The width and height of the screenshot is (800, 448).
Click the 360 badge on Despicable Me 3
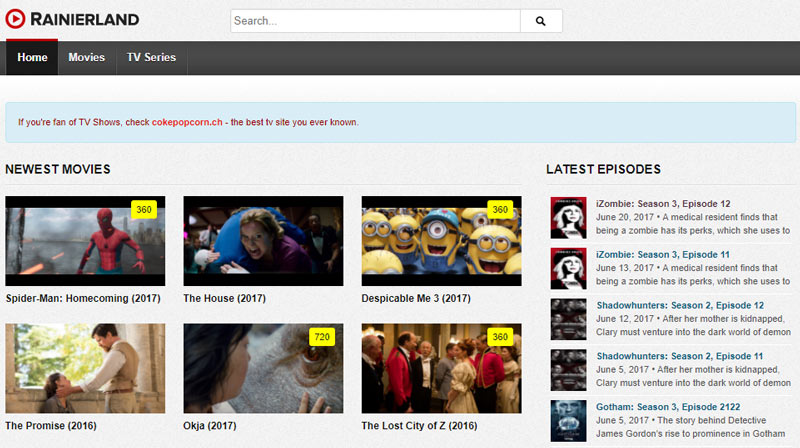(x=500, y=210)
